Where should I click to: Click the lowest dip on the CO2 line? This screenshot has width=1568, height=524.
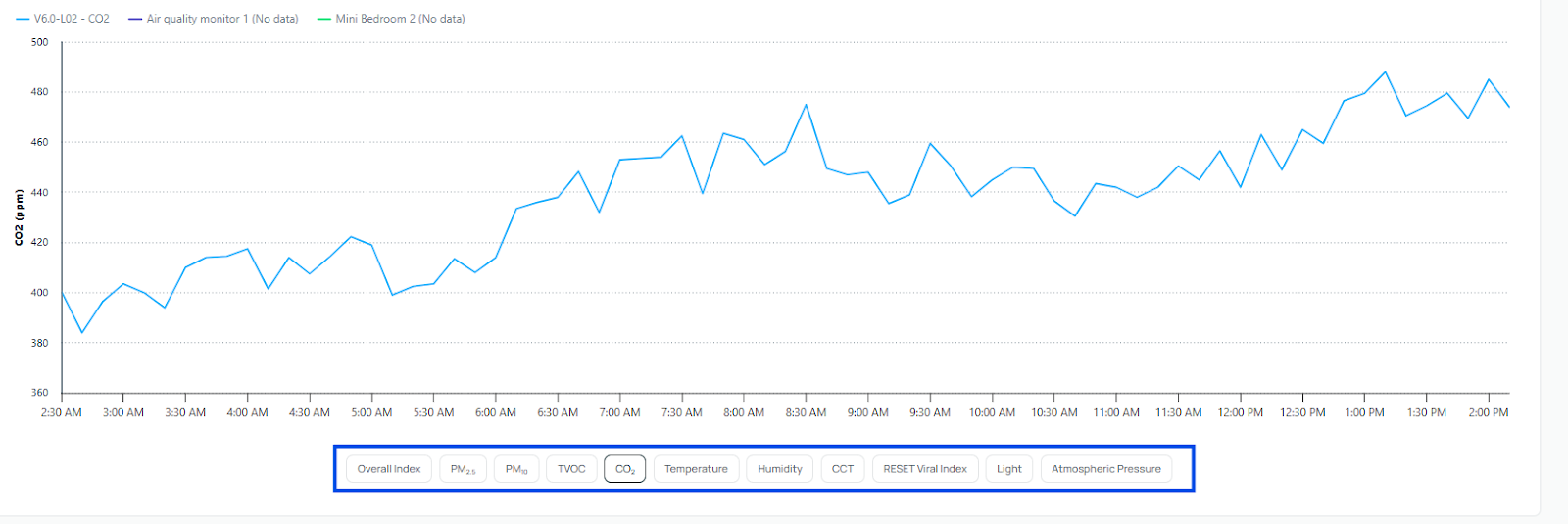pos(82,333)
